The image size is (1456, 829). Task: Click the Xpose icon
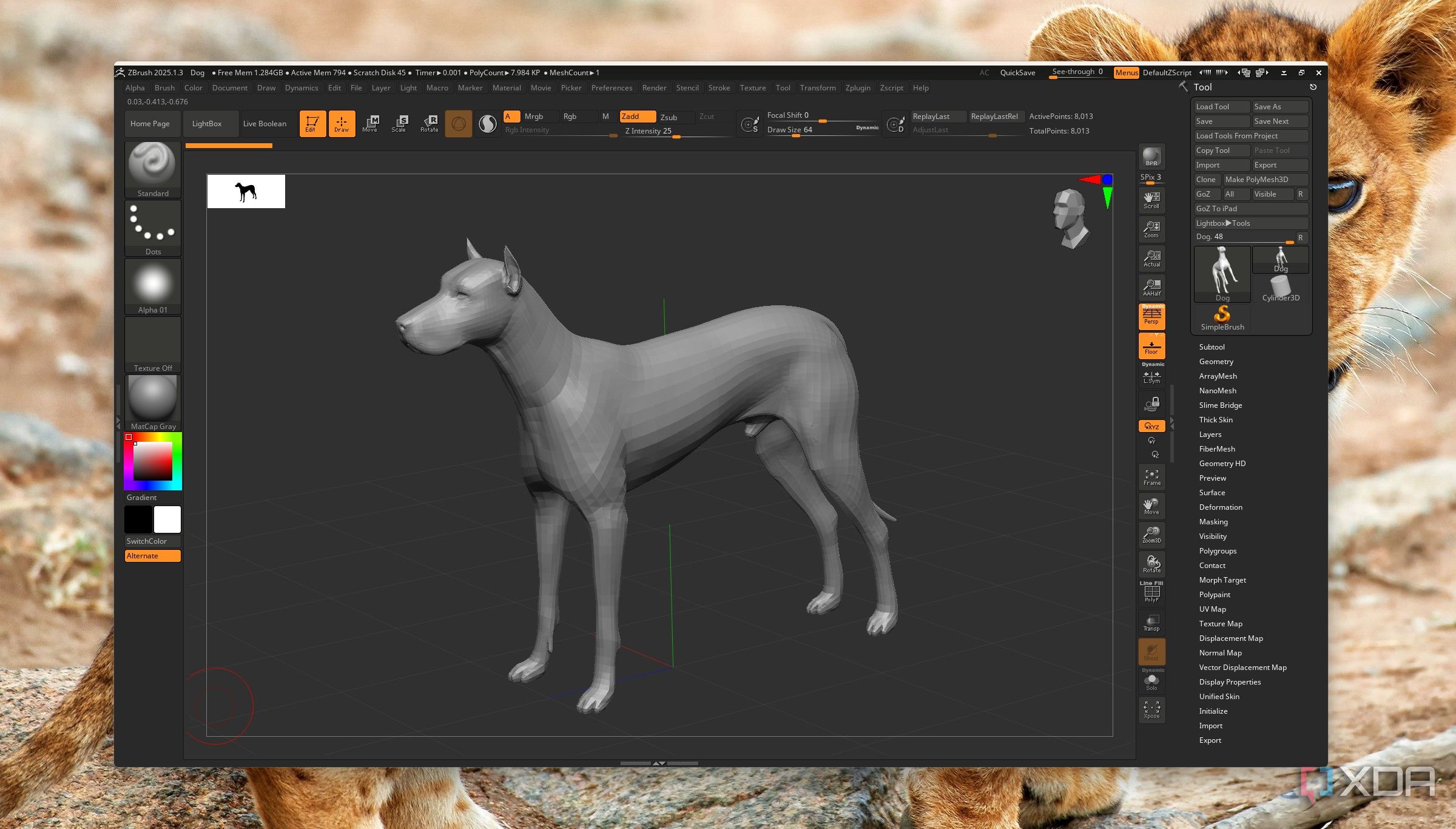(1151, 709)
